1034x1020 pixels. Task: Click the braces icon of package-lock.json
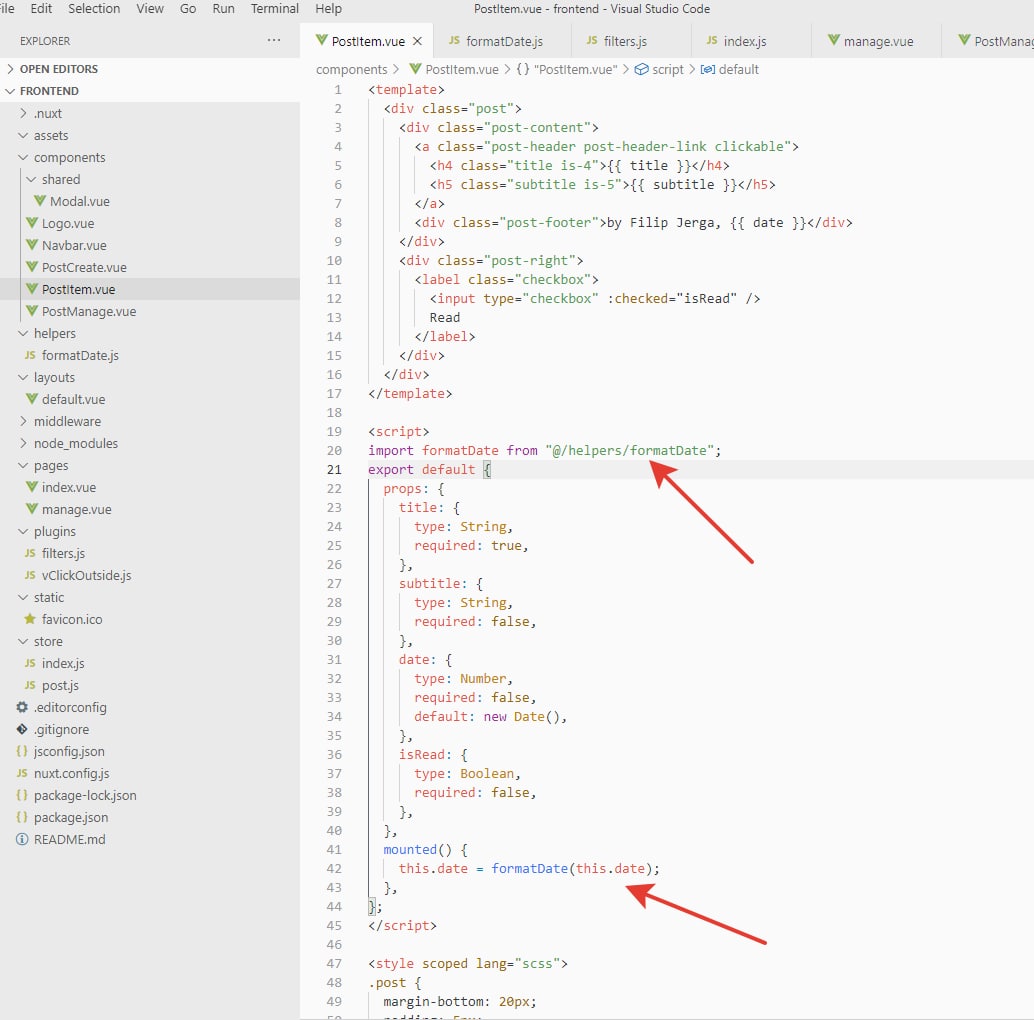click(22, 795)
